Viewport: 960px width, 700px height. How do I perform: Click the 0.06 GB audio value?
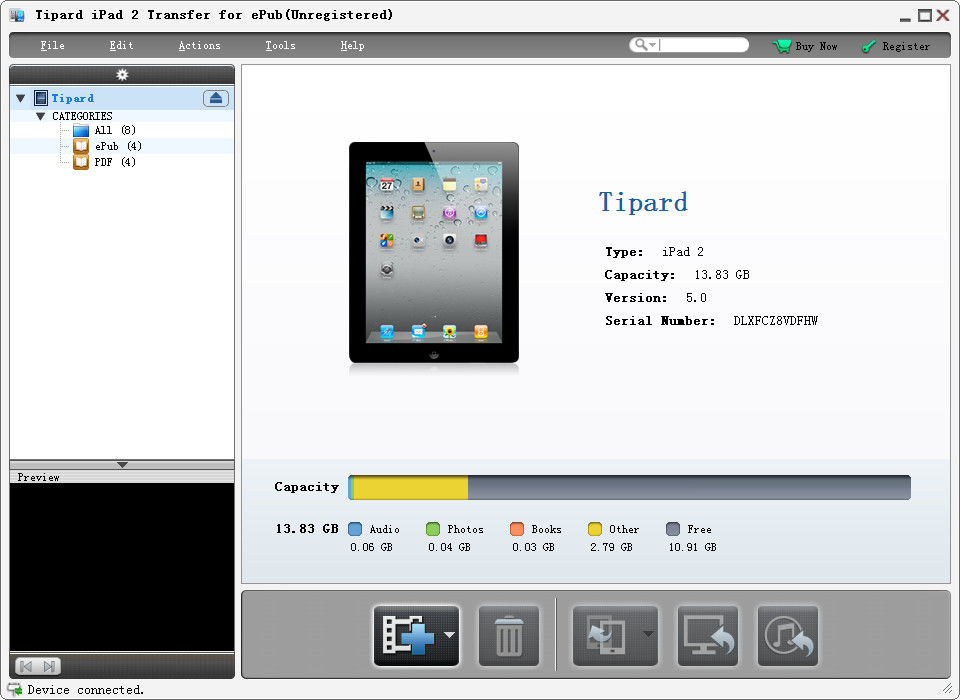pos(371,547)
